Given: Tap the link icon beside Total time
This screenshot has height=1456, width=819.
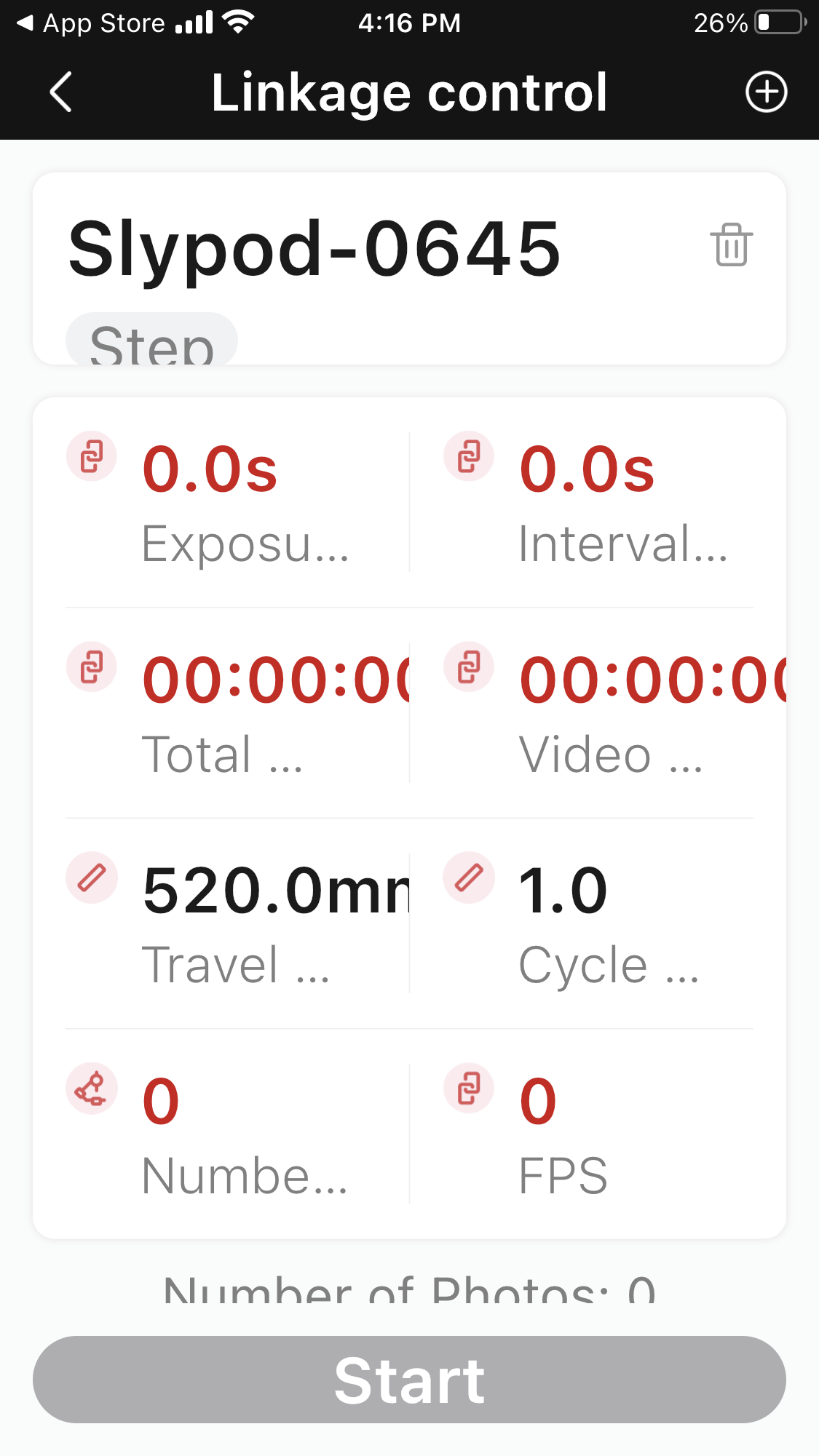Looking at the screenshot, I should click(x=92, y=667).
